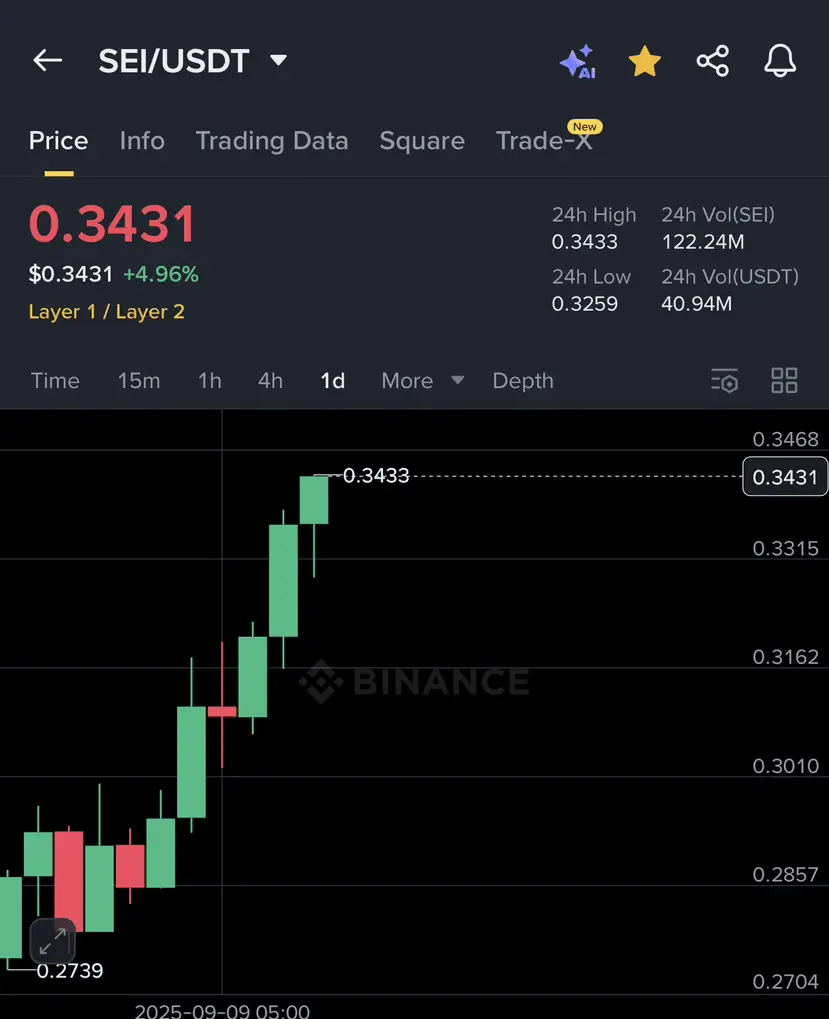Open the Trading Data tab
Screen dimensions: 829x1019
coord(272,141)
